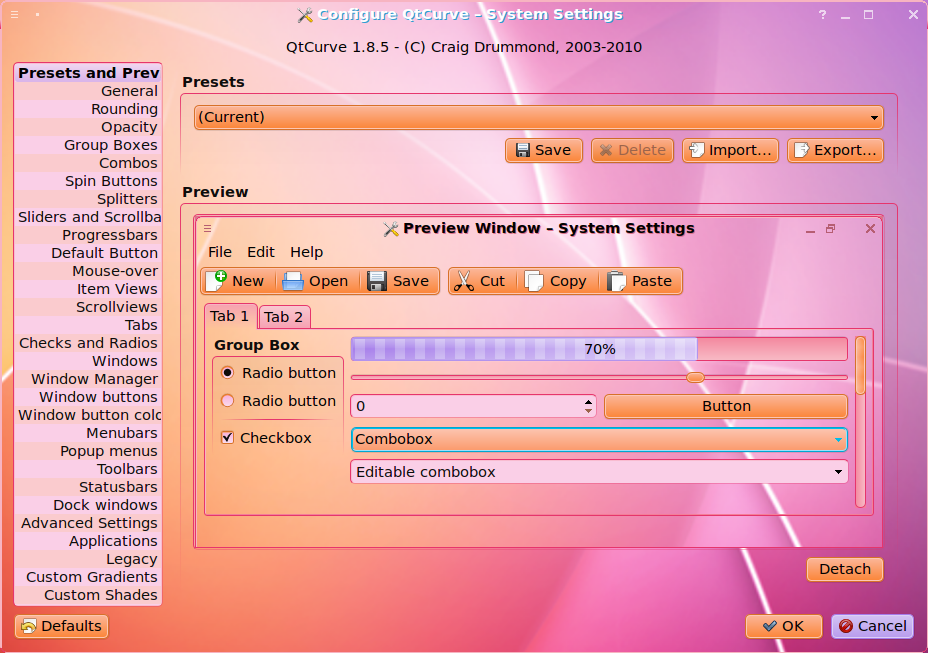Click the Defaults button
Image resolution: width=928 pixels, height=653 pixels.
[62, 626]
